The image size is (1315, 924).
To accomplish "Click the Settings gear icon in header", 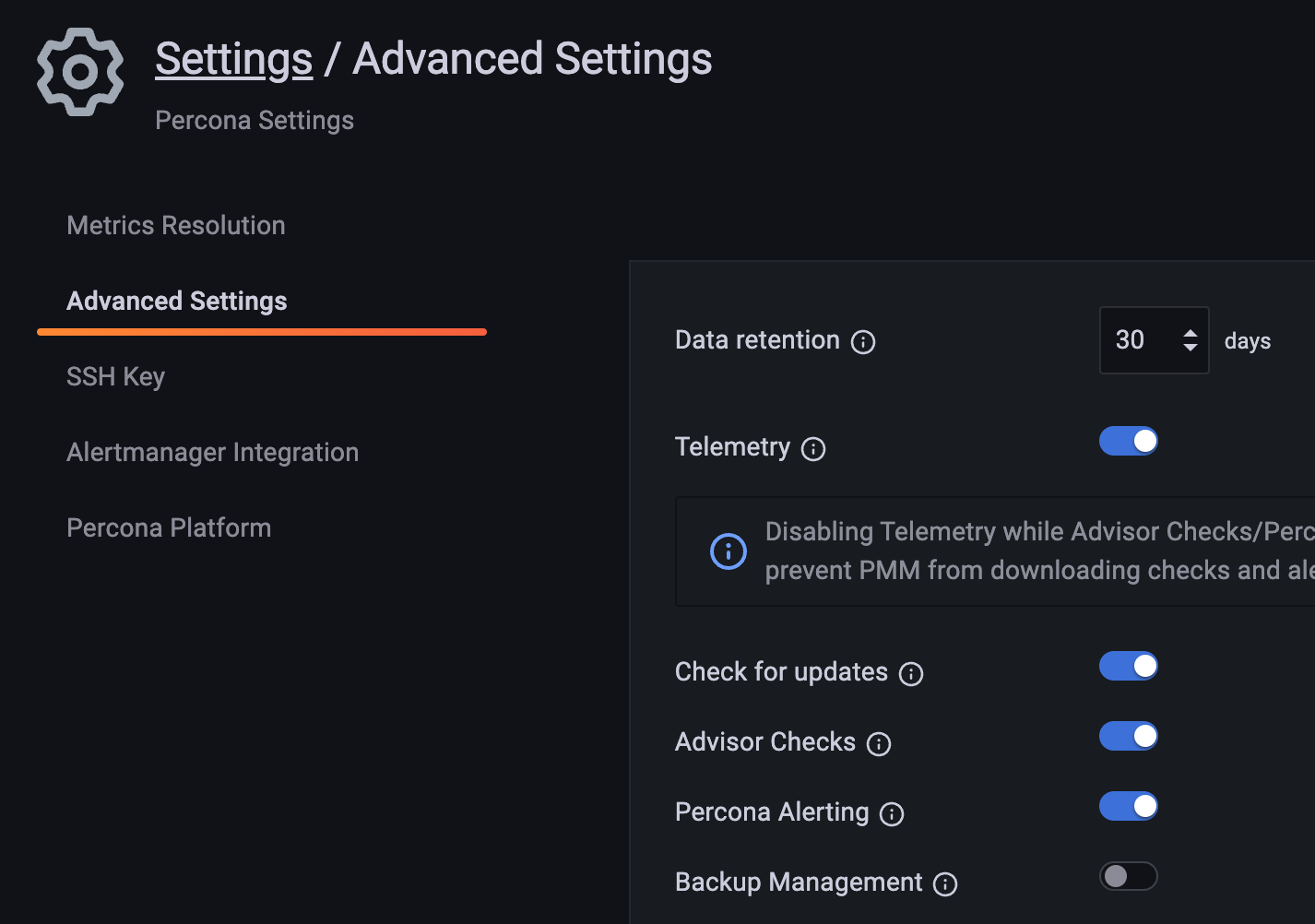I will [x=80, y=72].
